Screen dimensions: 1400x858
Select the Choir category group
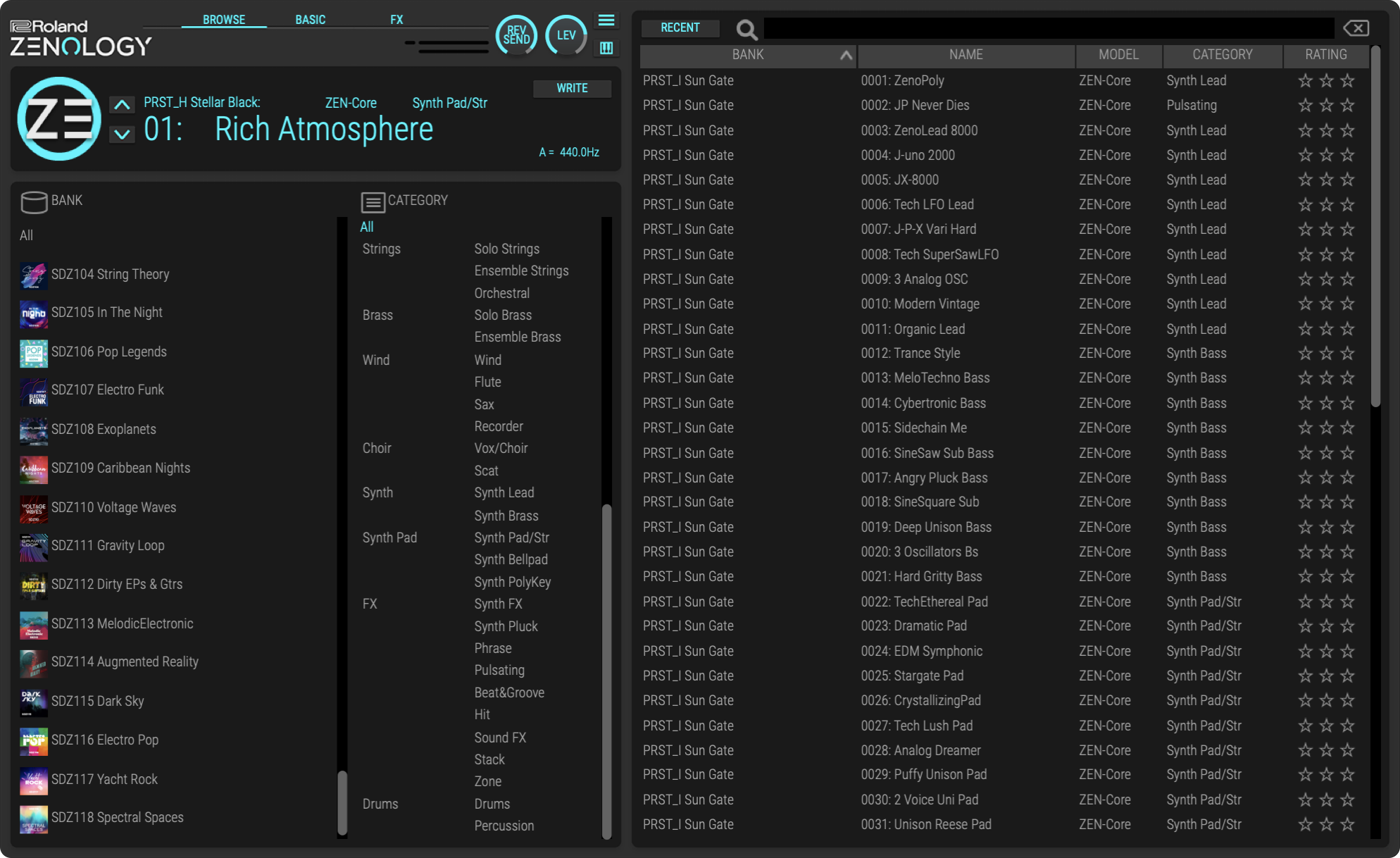coord(377,448)
